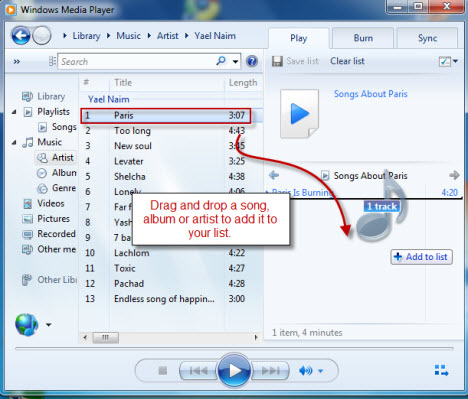468x399 pixels.
Task: Click Library in the breadcrumb
Action: [86, 36]
